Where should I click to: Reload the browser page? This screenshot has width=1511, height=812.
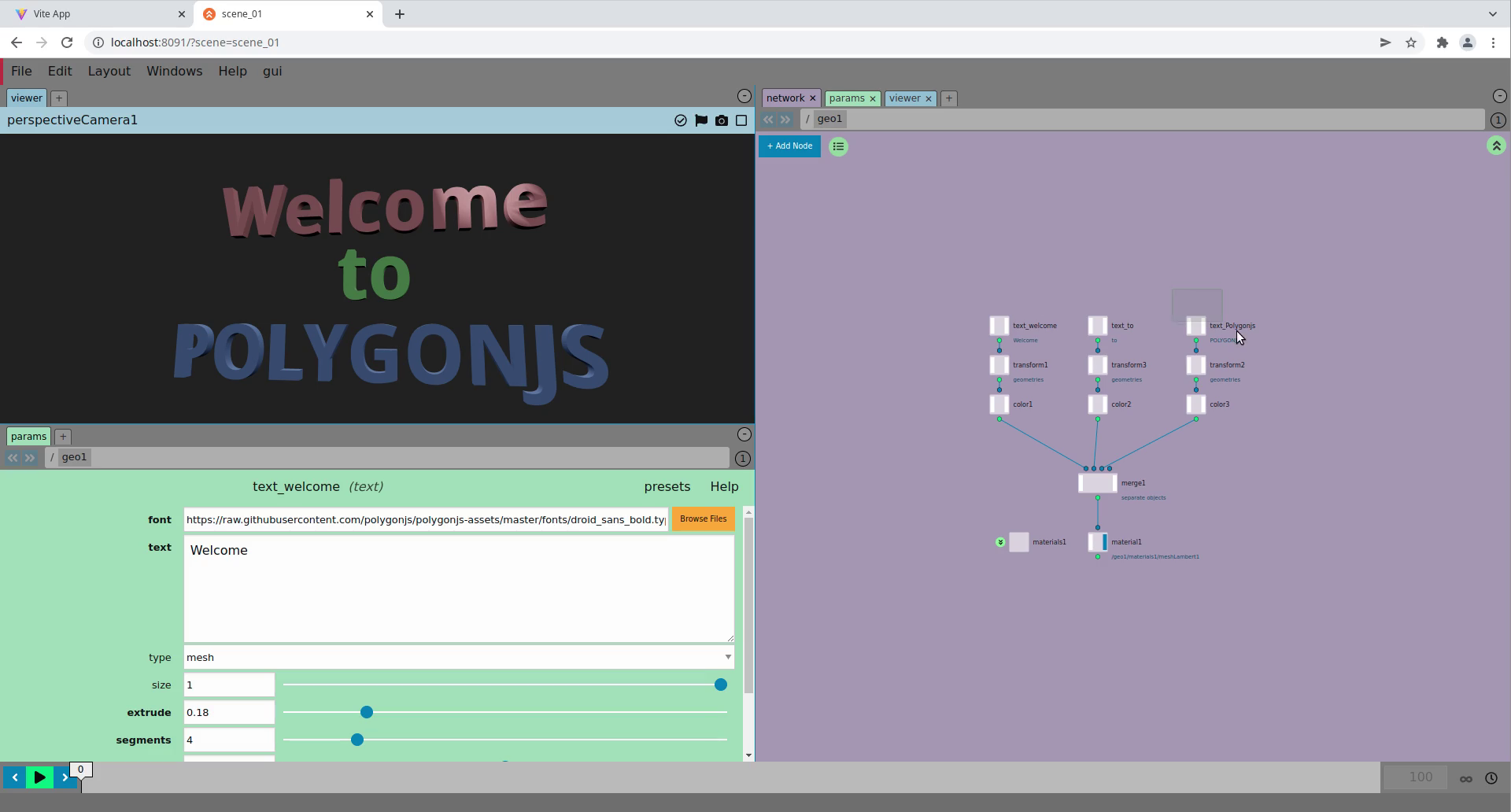(67, 42)
